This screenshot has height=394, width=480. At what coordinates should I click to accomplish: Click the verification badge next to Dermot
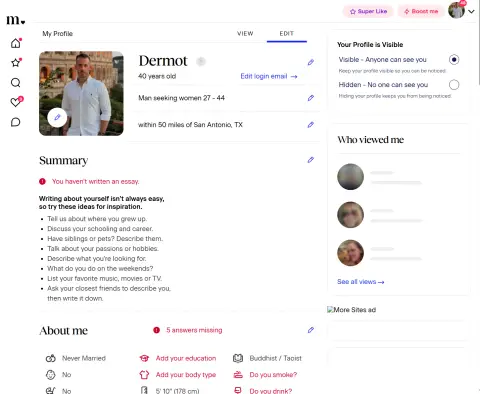click(x=201, y=61)
